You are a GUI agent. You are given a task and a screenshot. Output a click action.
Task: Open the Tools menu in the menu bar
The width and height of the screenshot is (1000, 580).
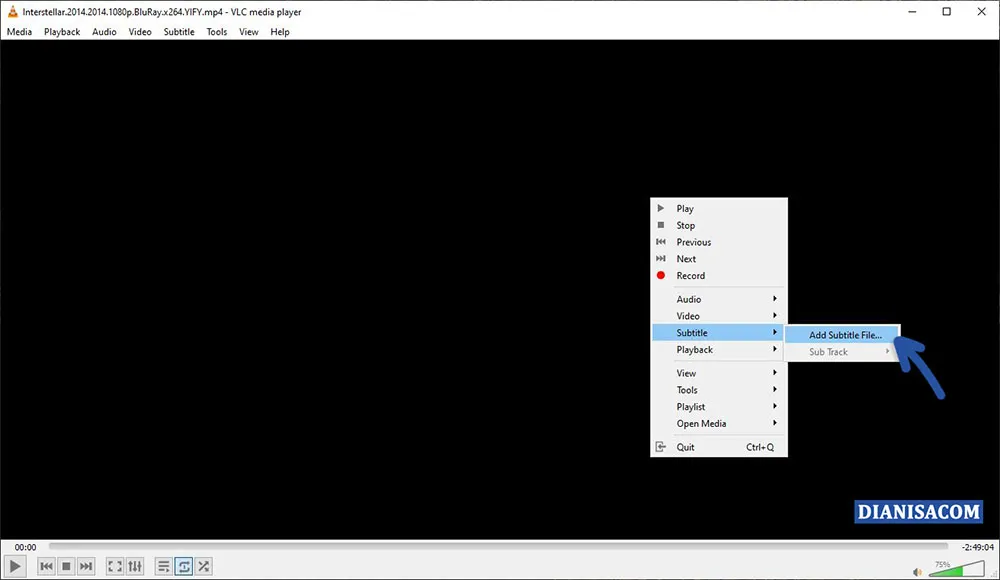coord(216,31)
